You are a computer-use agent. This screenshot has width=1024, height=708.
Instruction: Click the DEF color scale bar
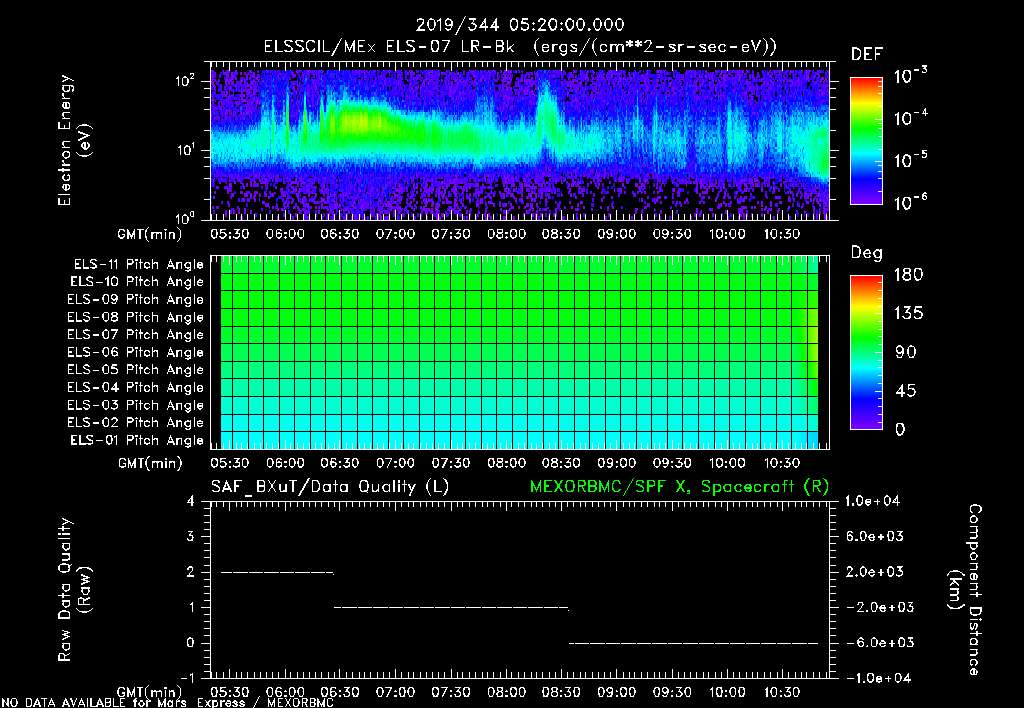pyautogui.click(x=866, y=140)
